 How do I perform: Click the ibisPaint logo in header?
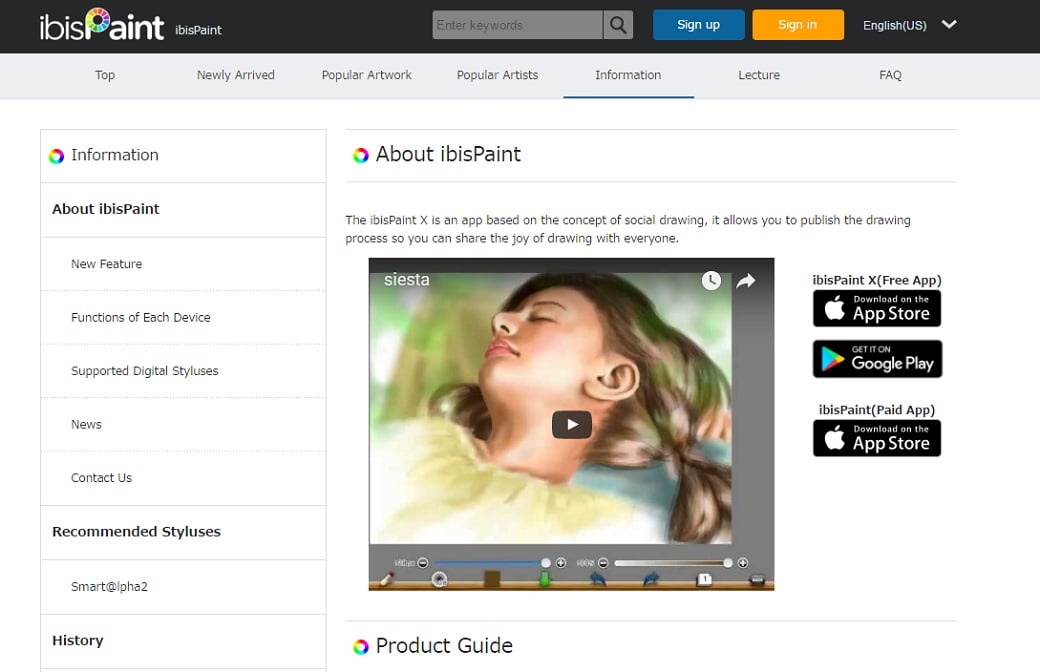click(x=101, y=25)
